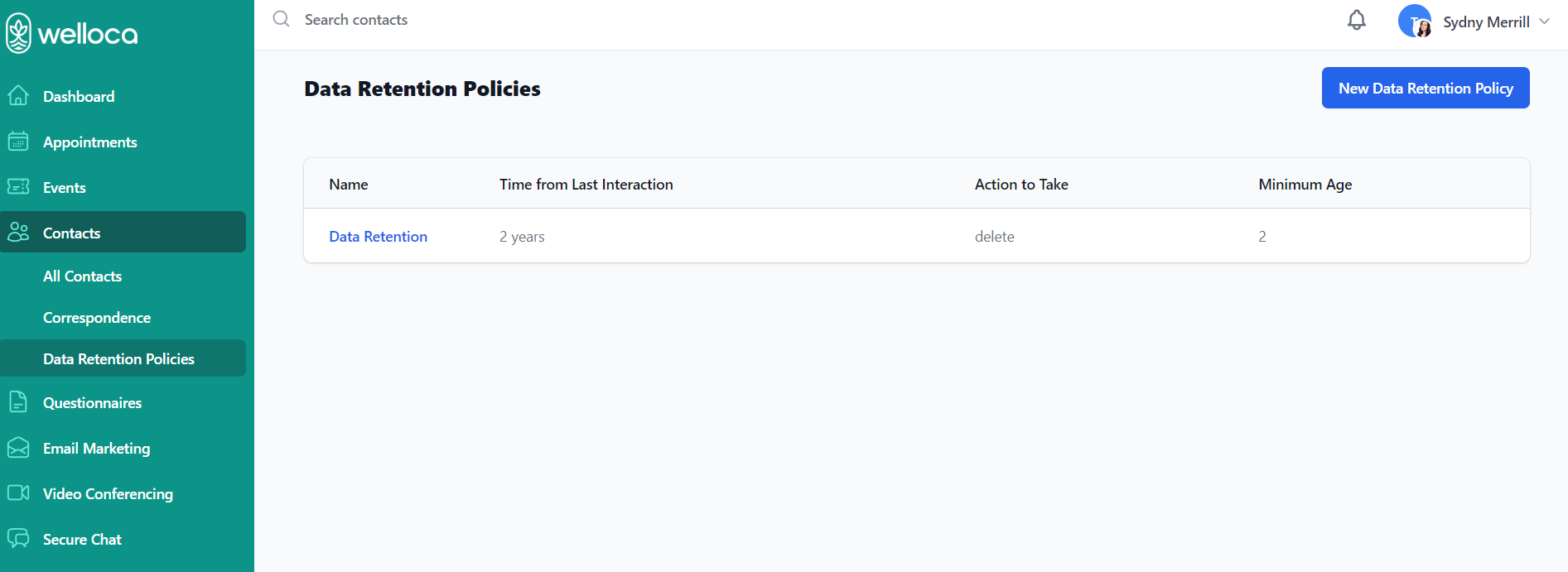The image size is (1568, 572).
Task: Expand the Sydny Merrill account dropdown
Action: [x=1544, y=22]
